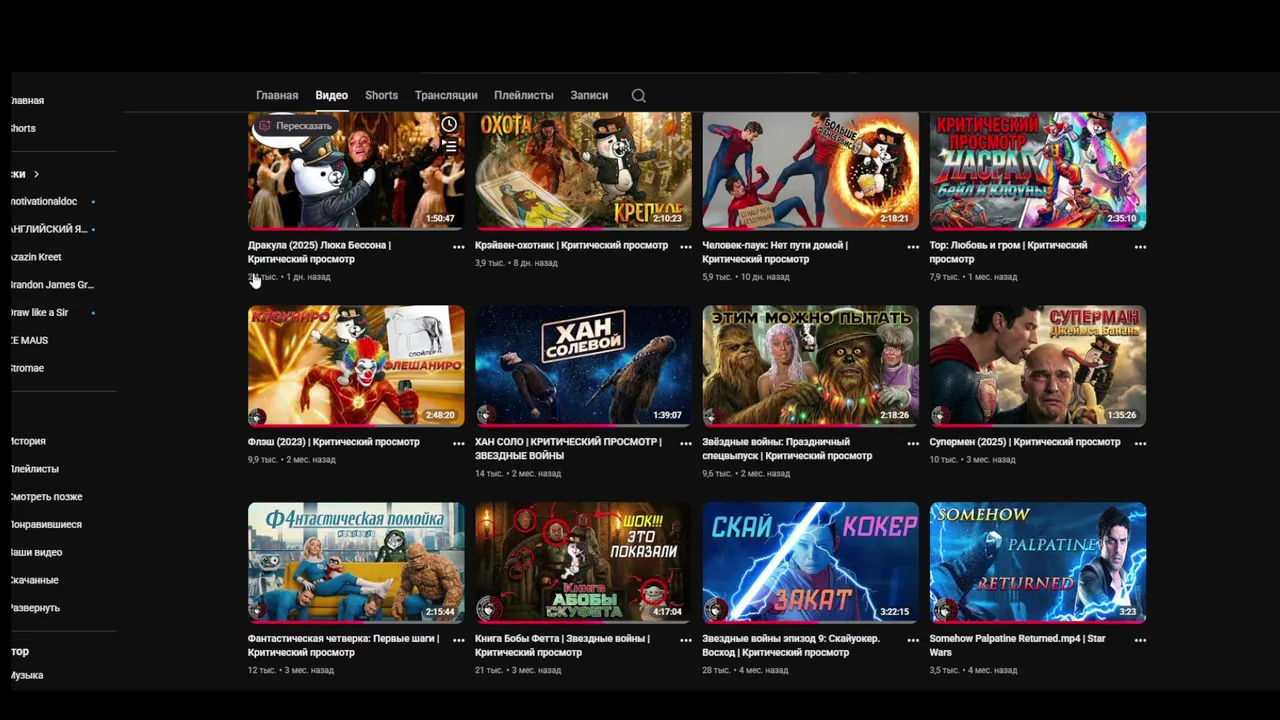Click Add to queue icon on Дракула thumbnail
This screenshot has height=720, width=1280.
(x=449, y=146)
